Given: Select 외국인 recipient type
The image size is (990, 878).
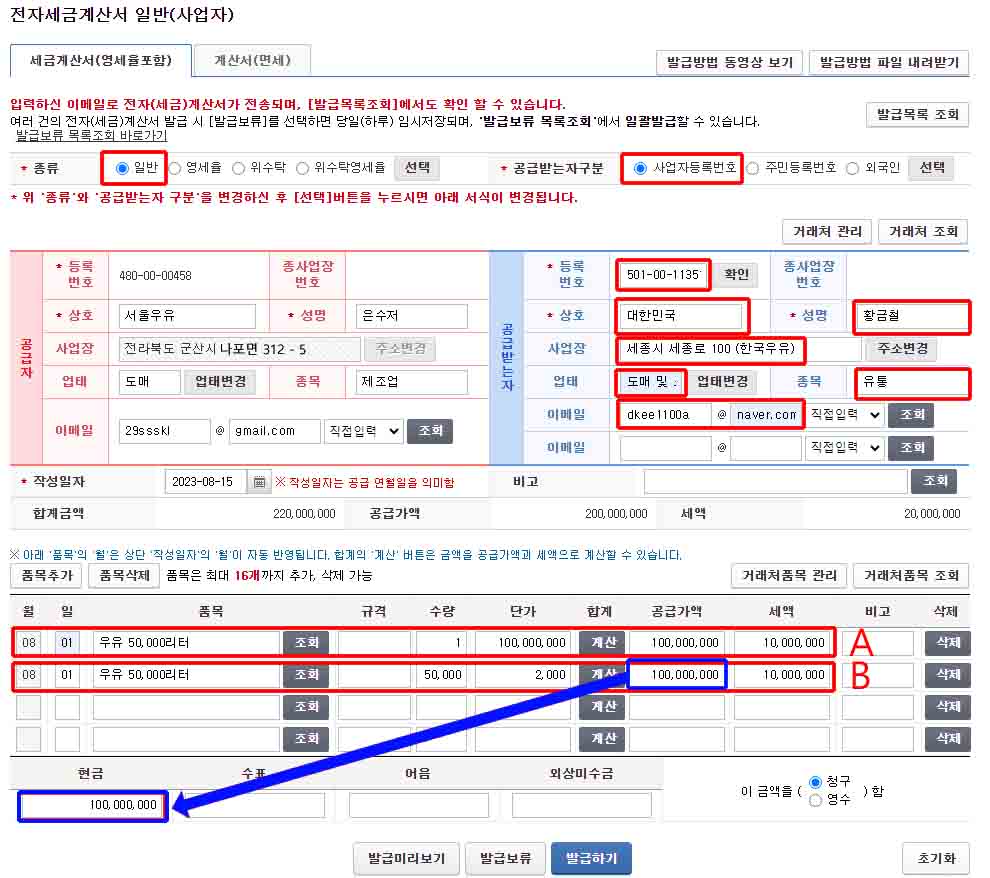Looking at the screenshot, I should point(852,168).
